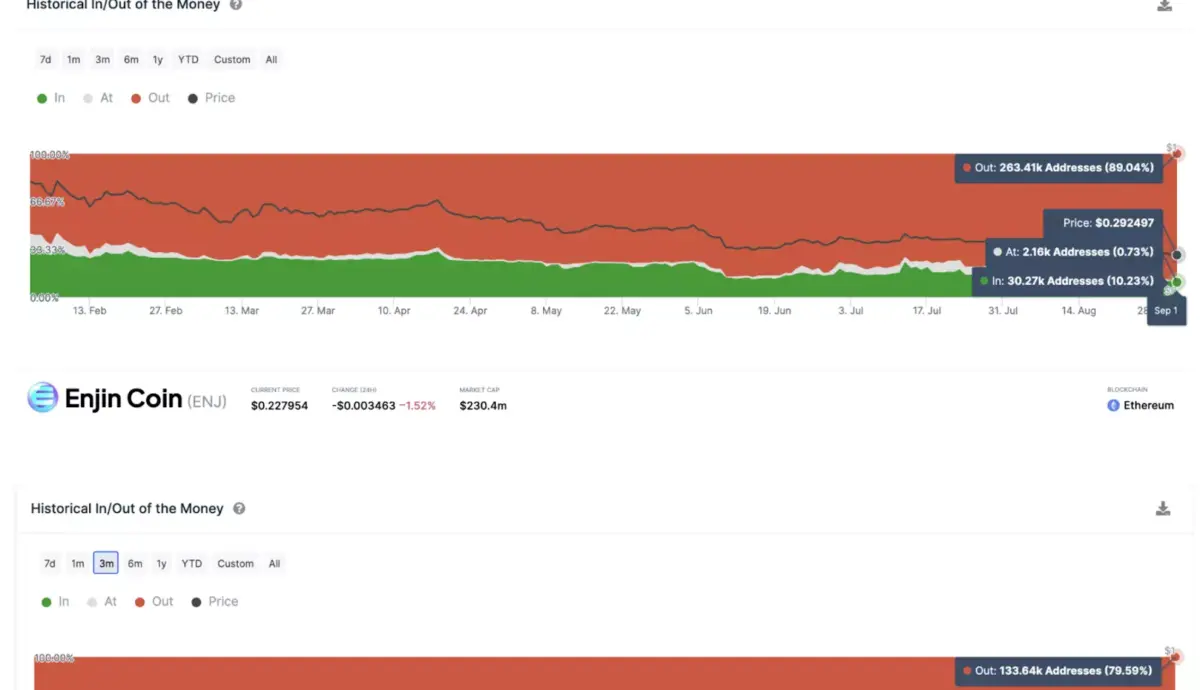Image resolution: width=1200 pixels, height=690 pixels.
Task: Click the top chart download icon
Action: 1164,6
